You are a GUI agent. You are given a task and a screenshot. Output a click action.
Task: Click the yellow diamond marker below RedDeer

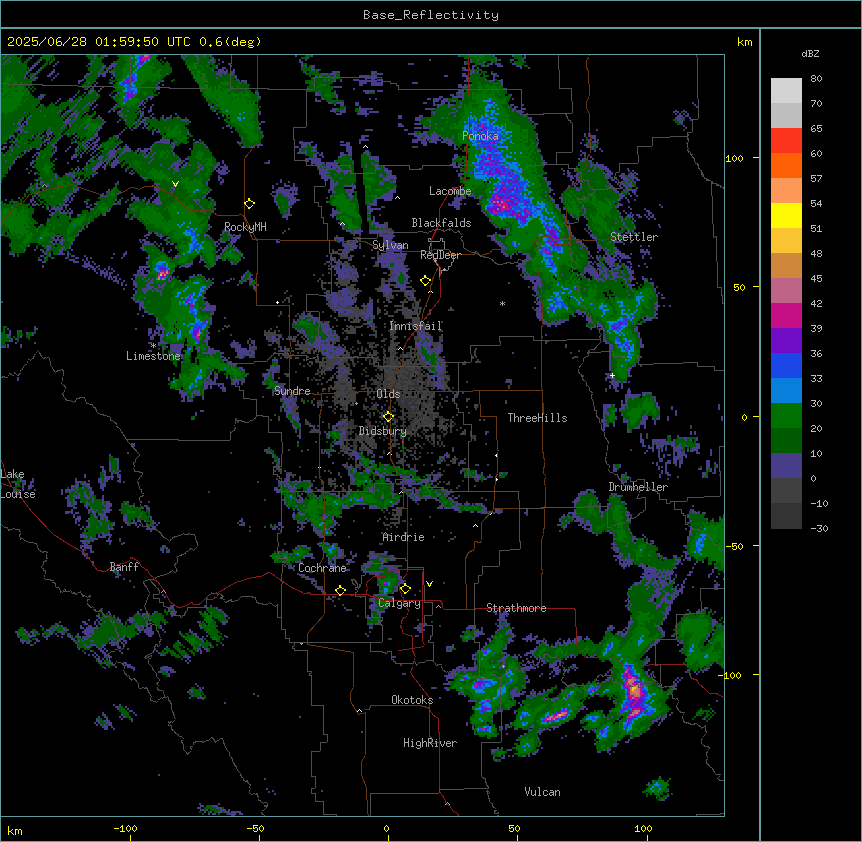tap(426, 281)
